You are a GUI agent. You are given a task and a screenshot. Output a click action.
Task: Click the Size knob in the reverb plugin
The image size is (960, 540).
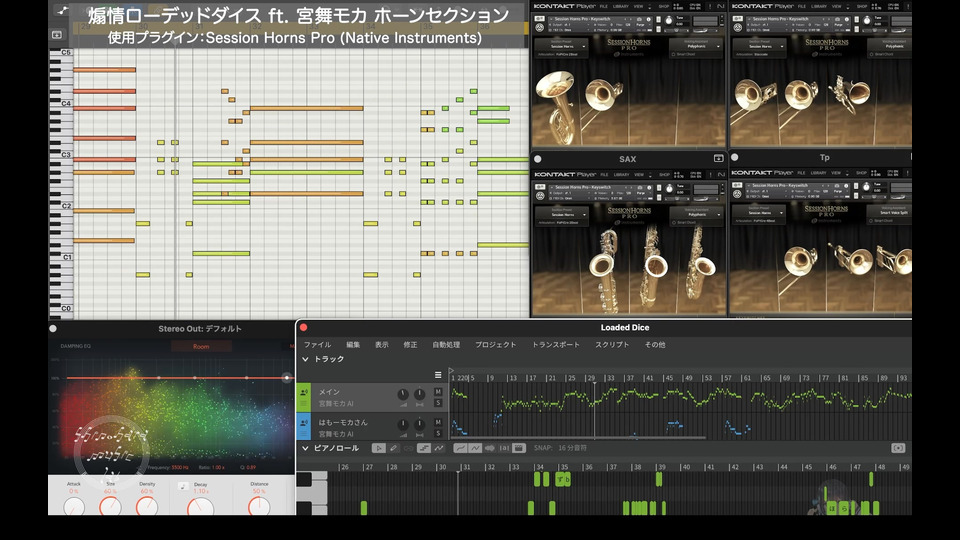(110, 504)
